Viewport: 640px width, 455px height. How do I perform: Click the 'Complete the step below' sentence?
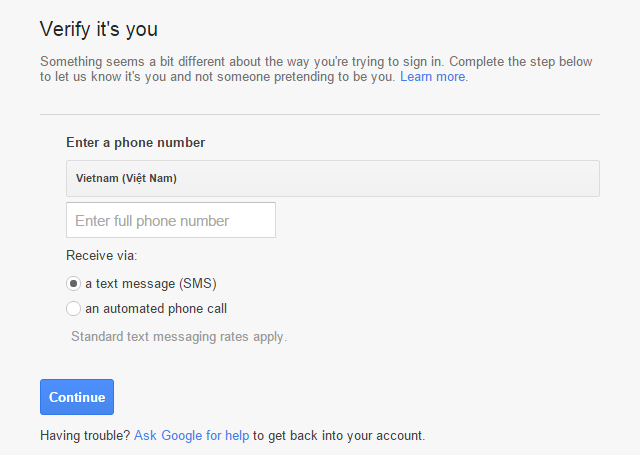pyautogui.click(x=520, y=62)
